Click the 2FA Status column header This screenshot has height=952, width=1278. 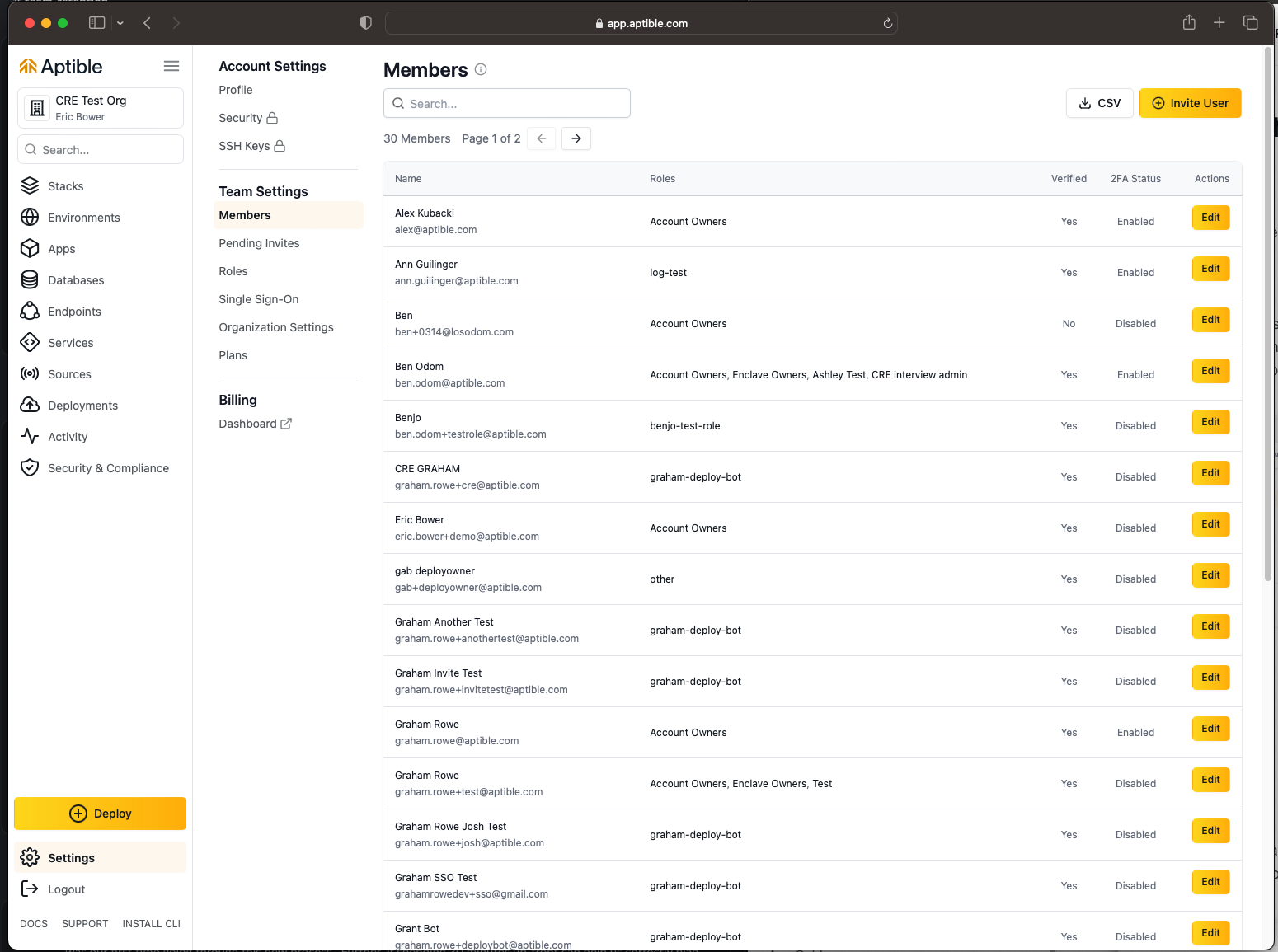[x=1135, y=179]
